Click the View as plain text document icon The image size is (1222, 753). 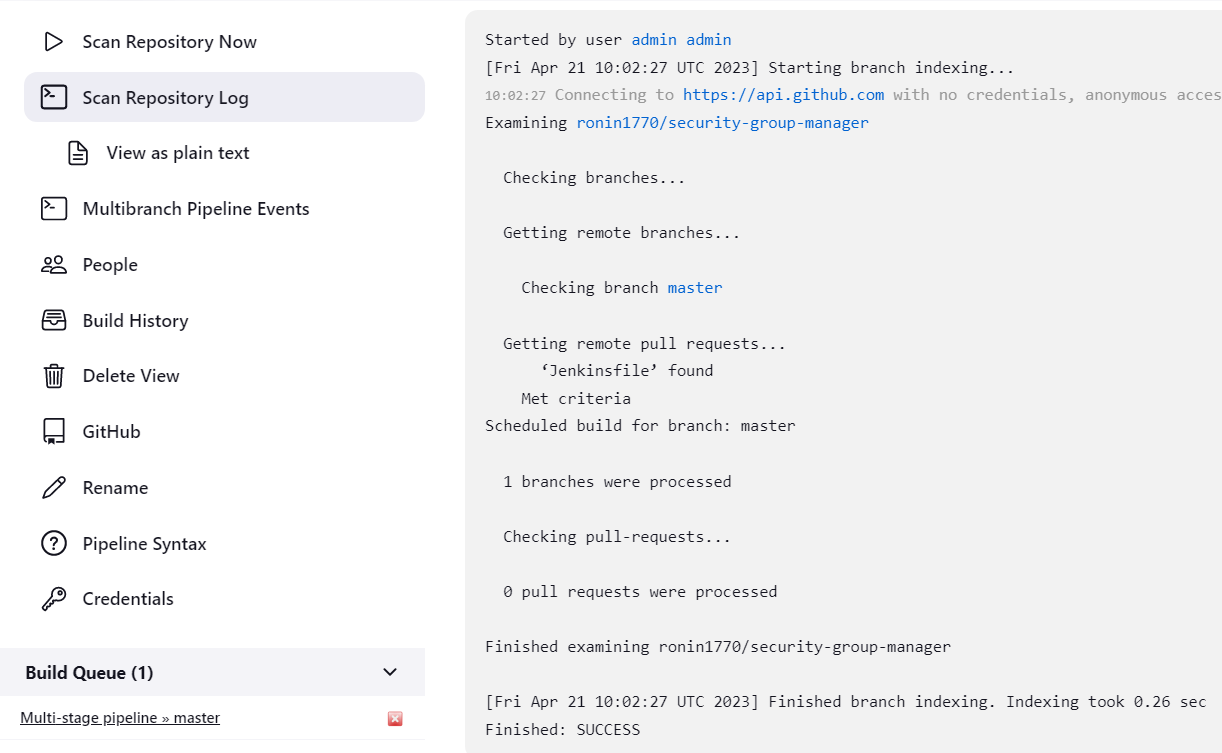[77, 153]
